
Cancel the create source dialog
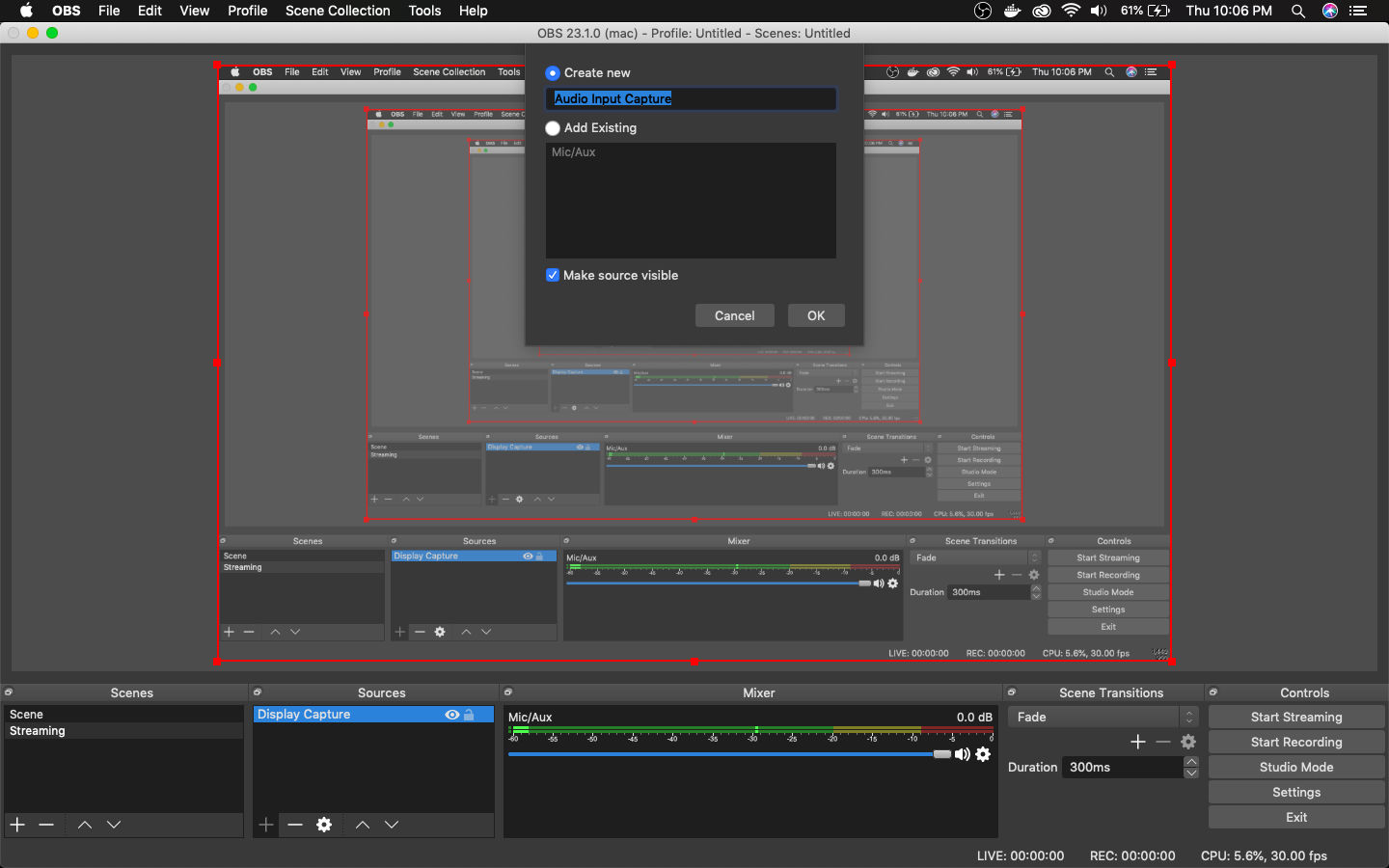(x=735, y=315)
